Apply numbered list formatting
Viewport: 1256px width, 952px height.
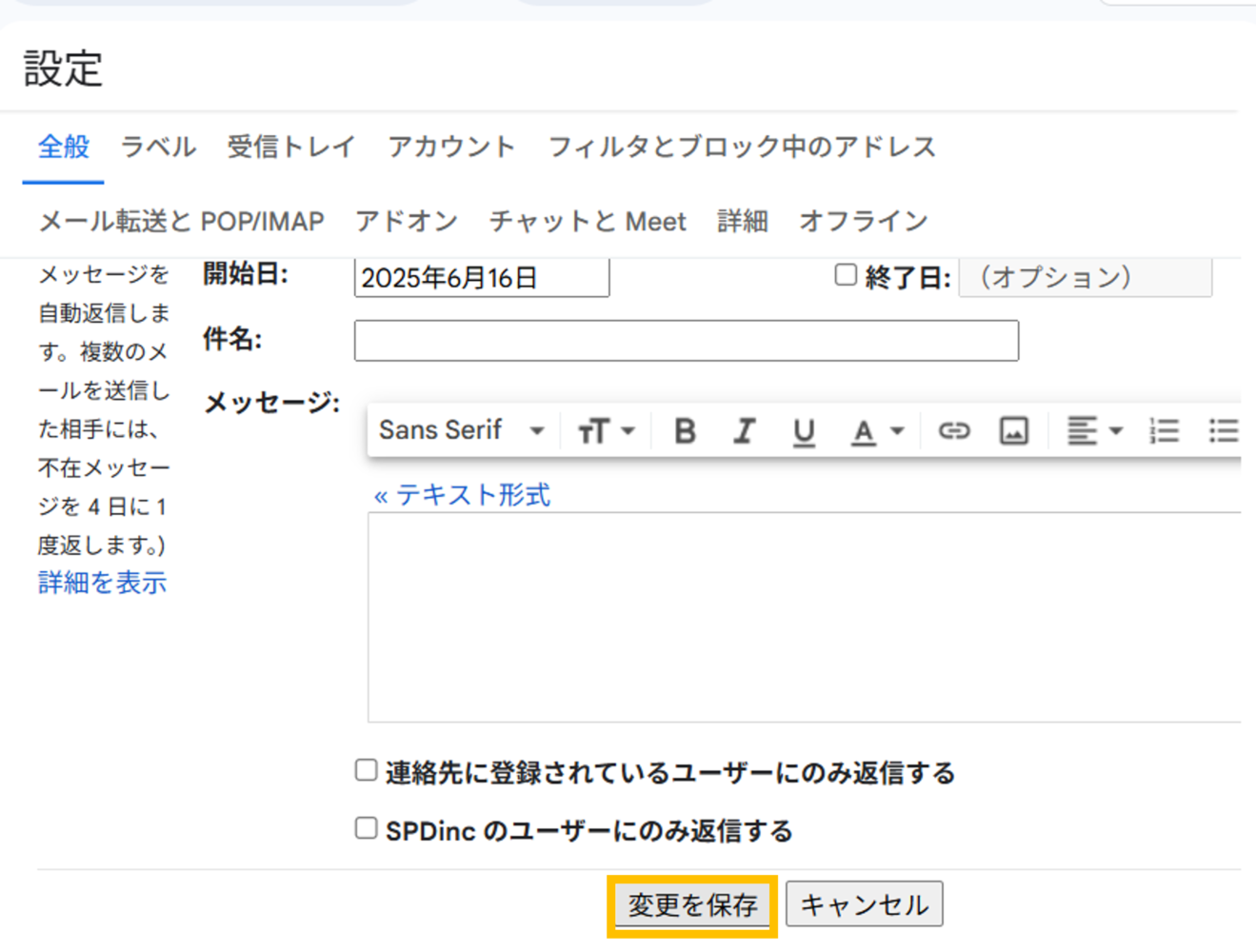coord(1165,431)
